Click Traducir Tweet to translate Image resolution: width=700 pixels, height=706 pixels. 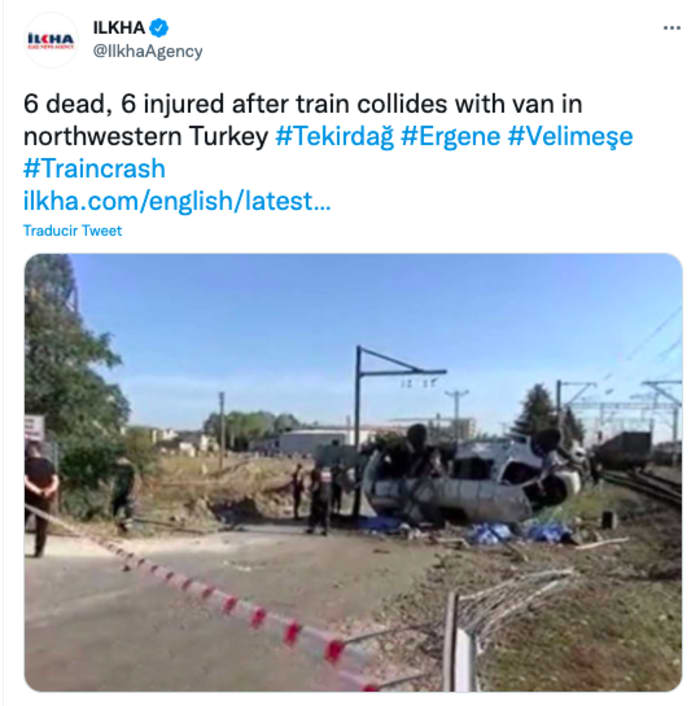coord(72,231)
